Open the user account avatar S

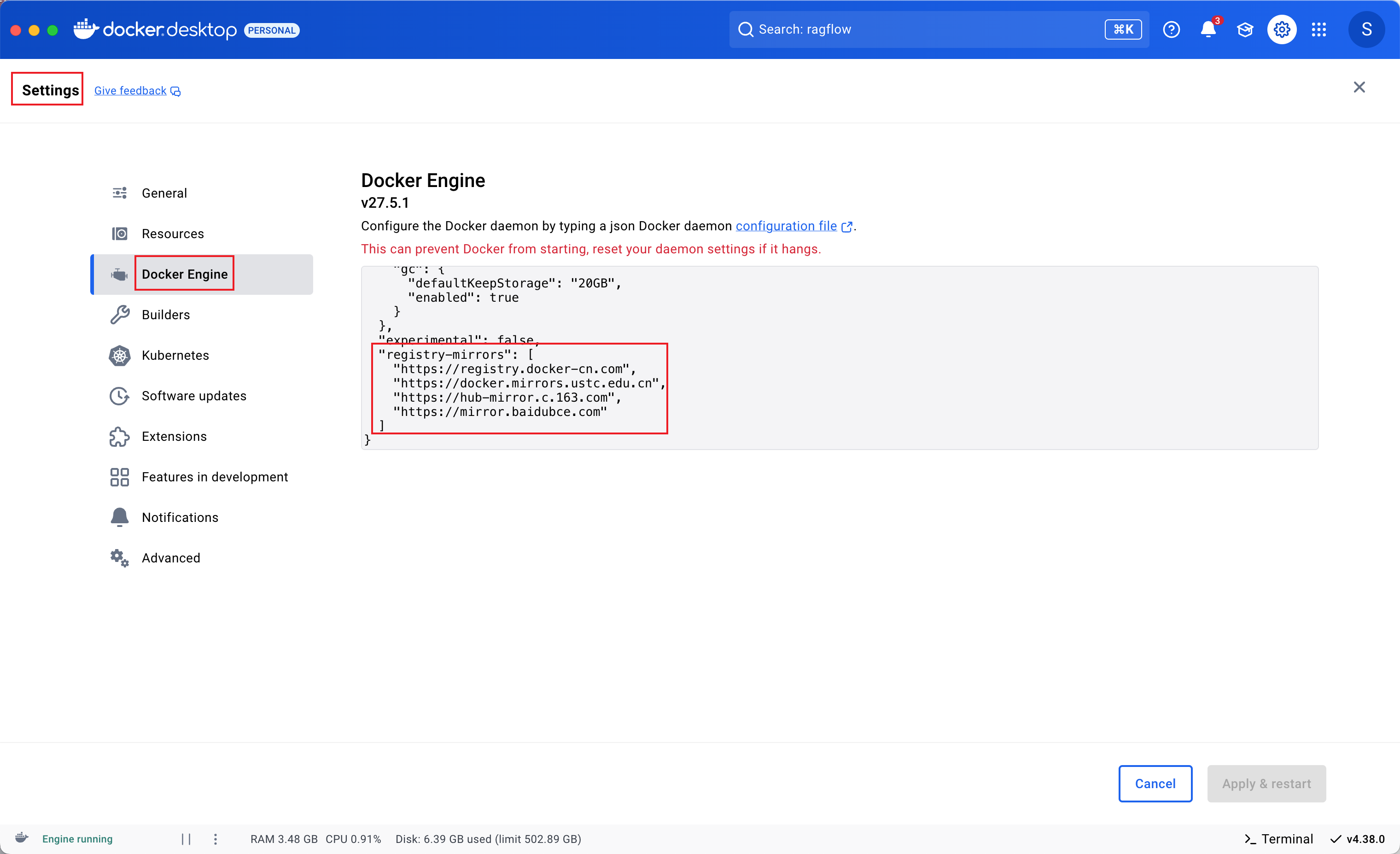click(1366, 29)
